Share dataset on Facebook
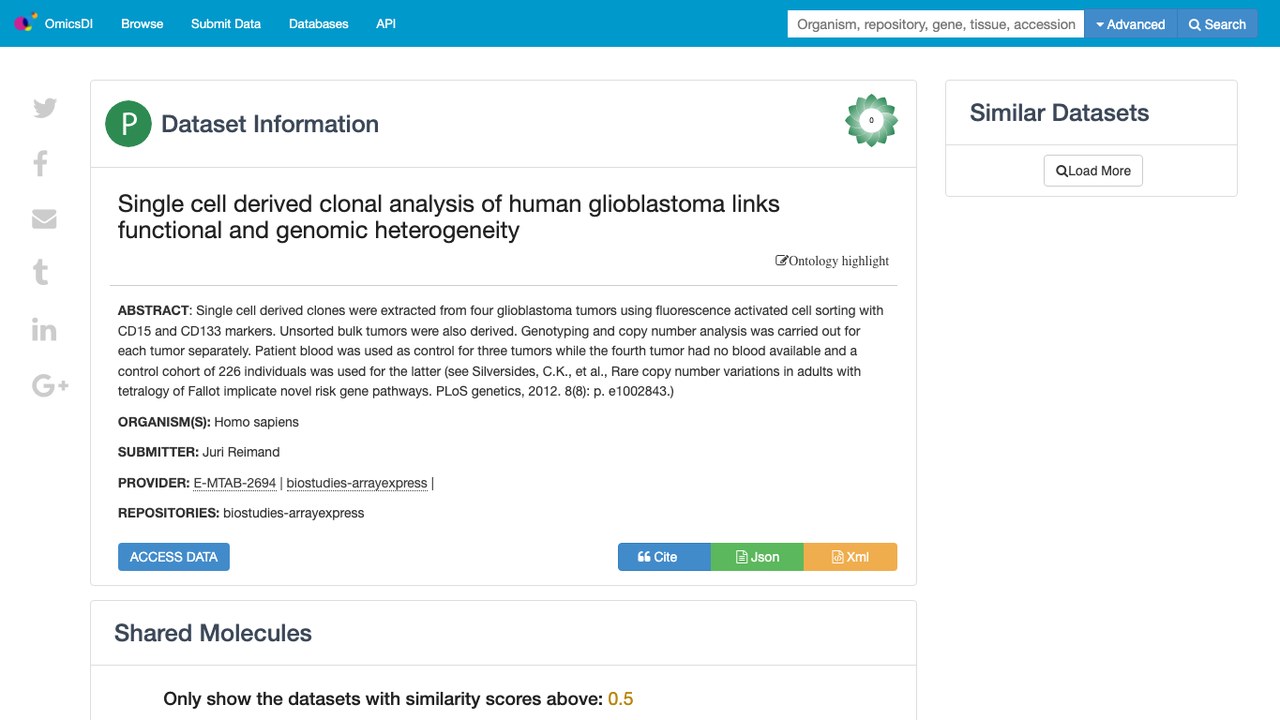1280x720 pixels. click(41, 163)
